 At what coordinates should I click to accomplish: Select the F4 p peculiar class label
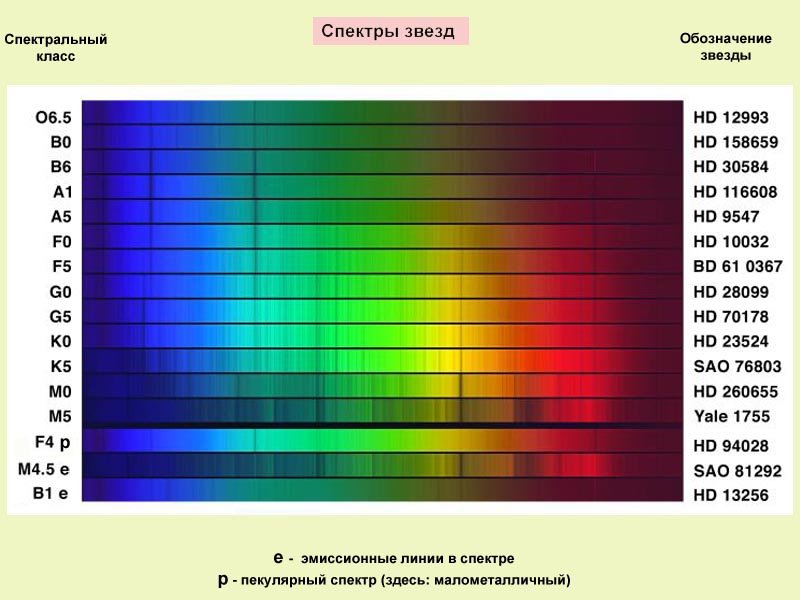52,442
